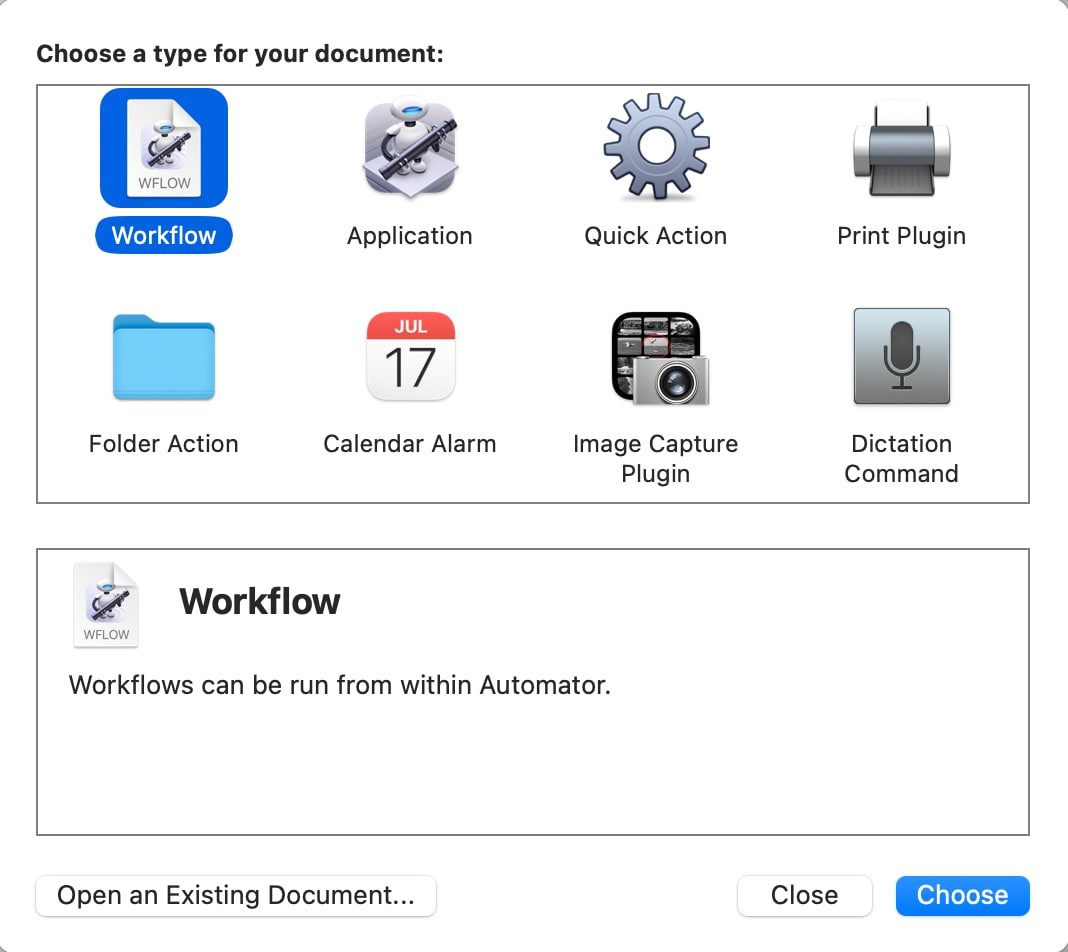The height and width of the screenshot is (952, 1068).
Task: Click 'Choose a type for your document:' heading
Action: pyautogui.click(x=240, y=54)
